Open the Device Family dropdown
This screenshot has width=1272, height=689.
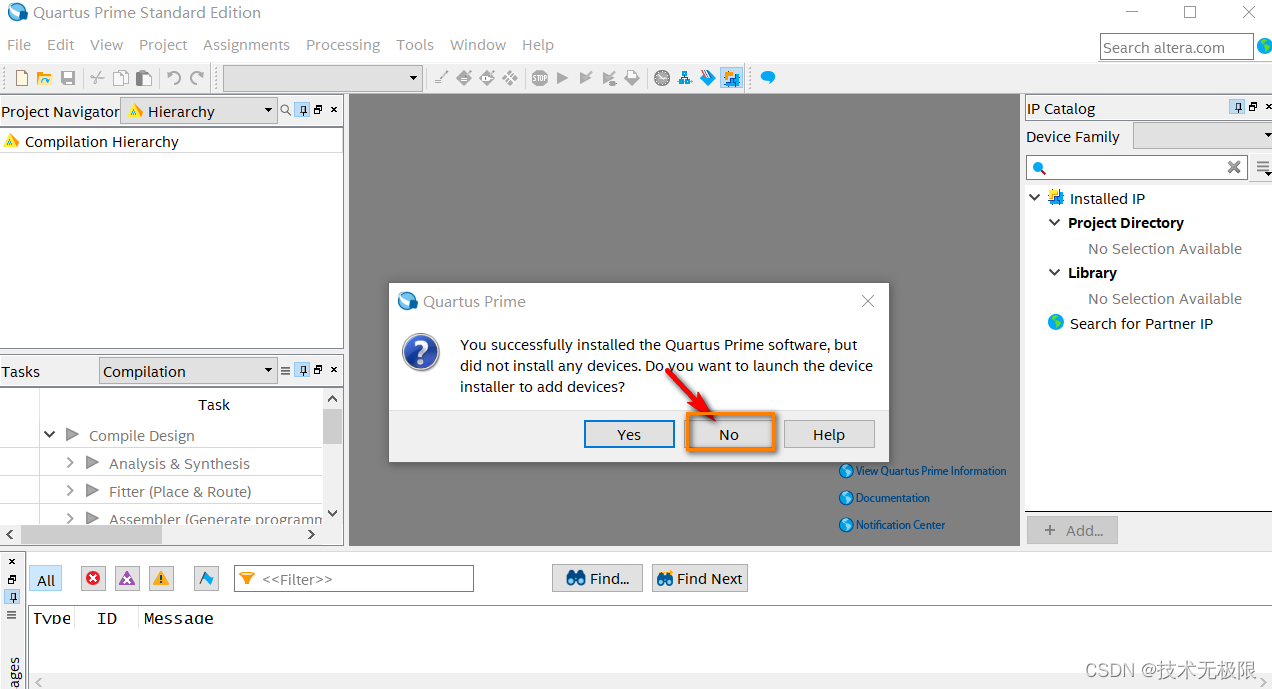click(1203, 136)
